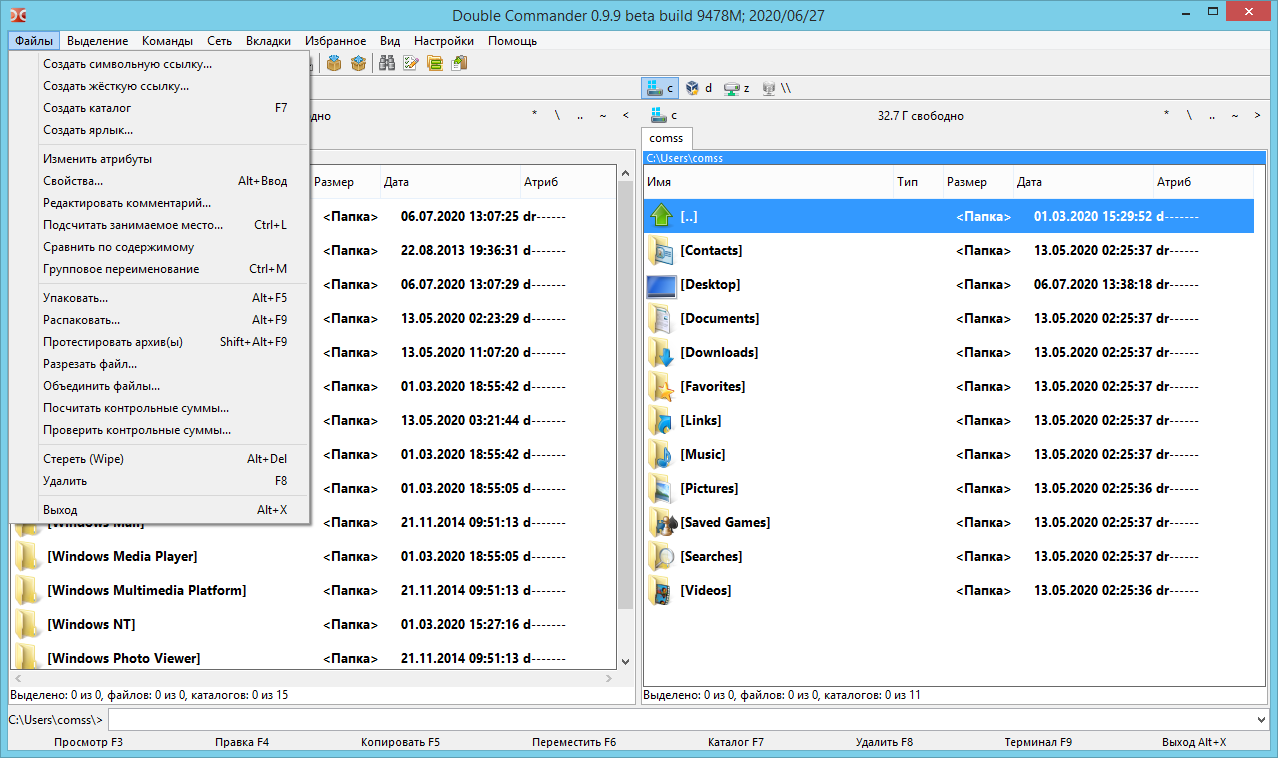Open the Файлы menu
The width and height of the screenshot is (1278, 758).
34,41
